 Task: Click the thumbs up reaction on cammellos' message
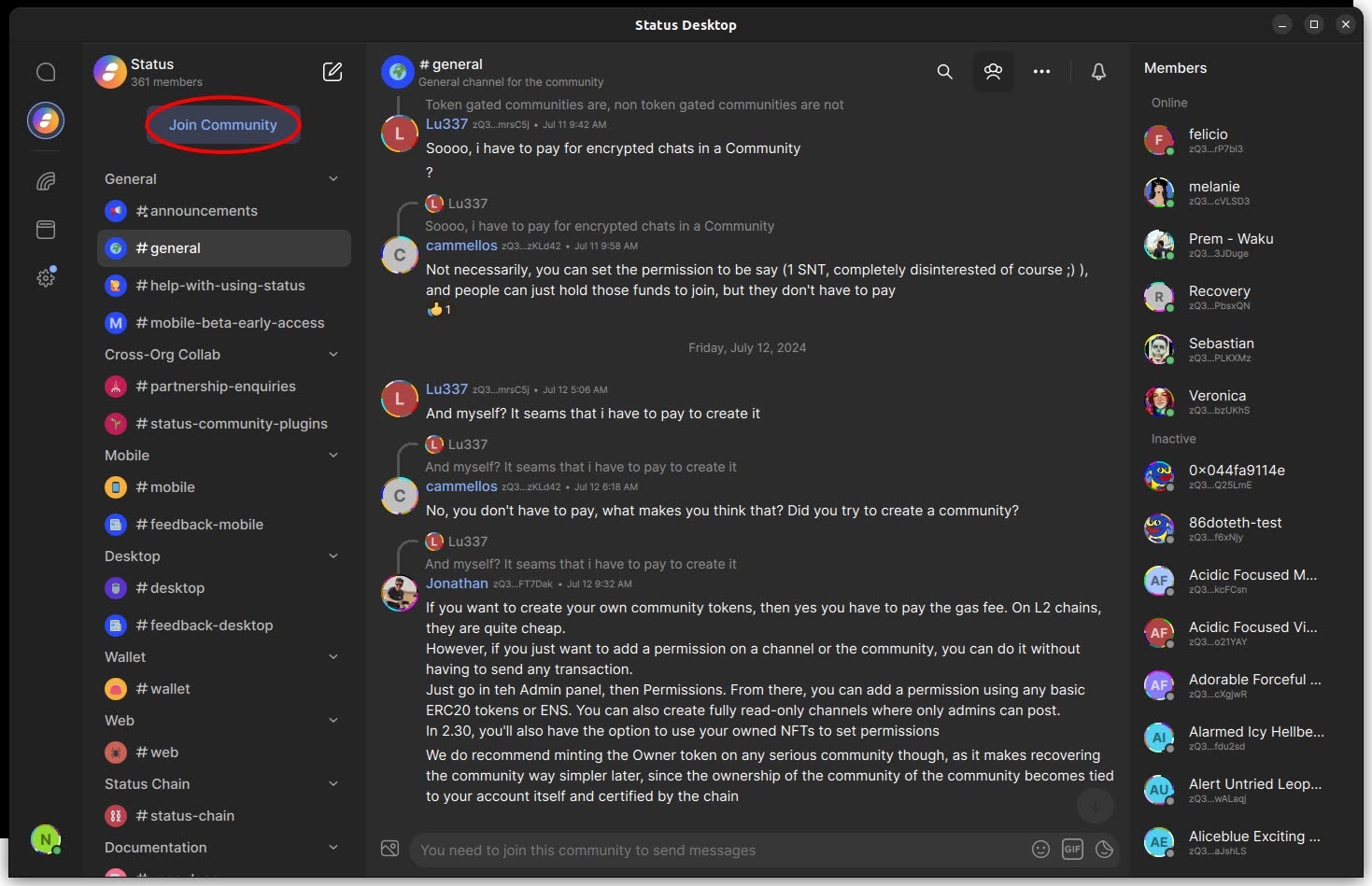[439, 310]
